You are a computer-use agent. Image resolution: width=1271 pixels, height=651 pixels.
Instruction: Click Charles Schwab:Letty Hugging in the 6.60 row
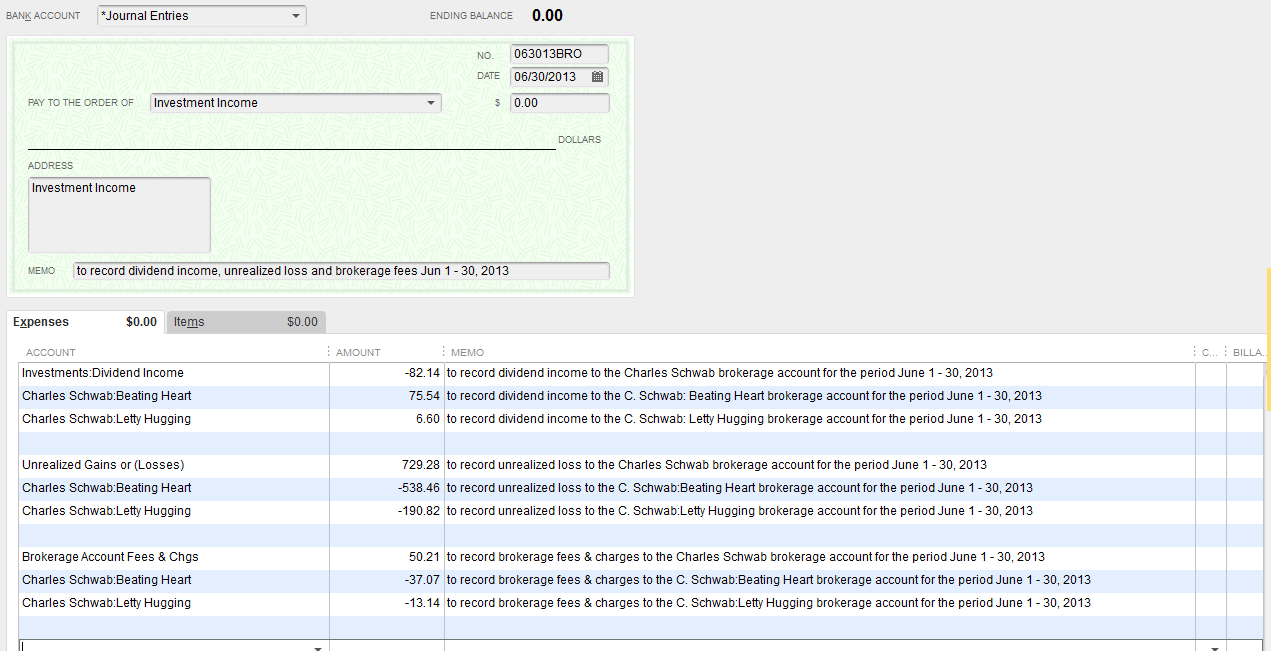coord(106,419)
